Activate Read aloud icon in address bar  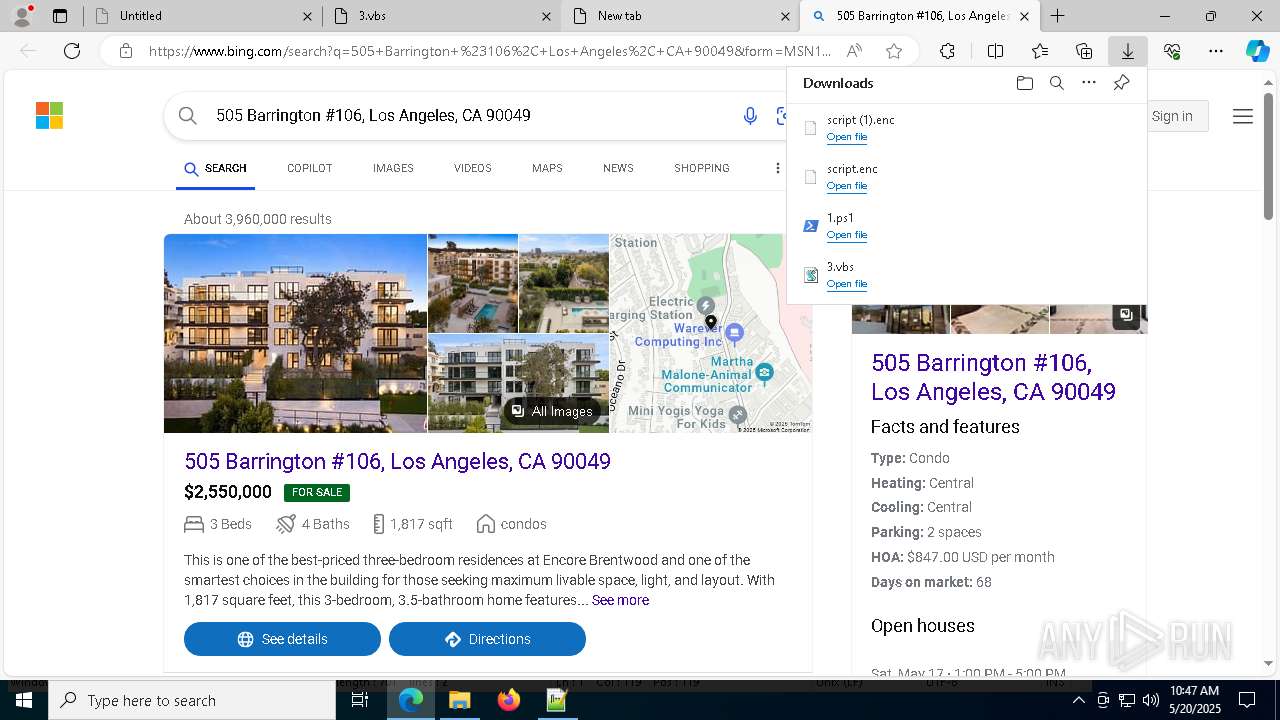click(x=854, y=51)
